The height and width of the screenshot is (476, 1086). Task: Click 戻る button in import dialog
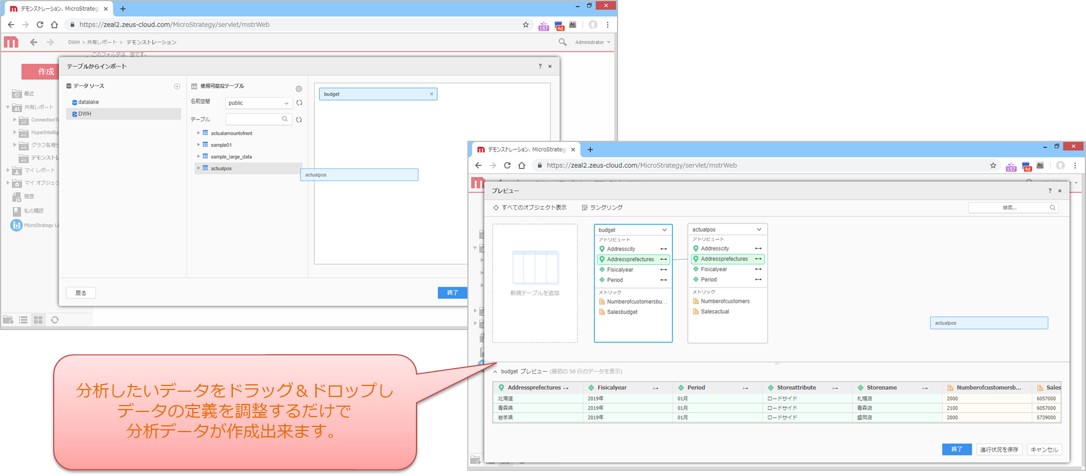(x=81, y=293)
